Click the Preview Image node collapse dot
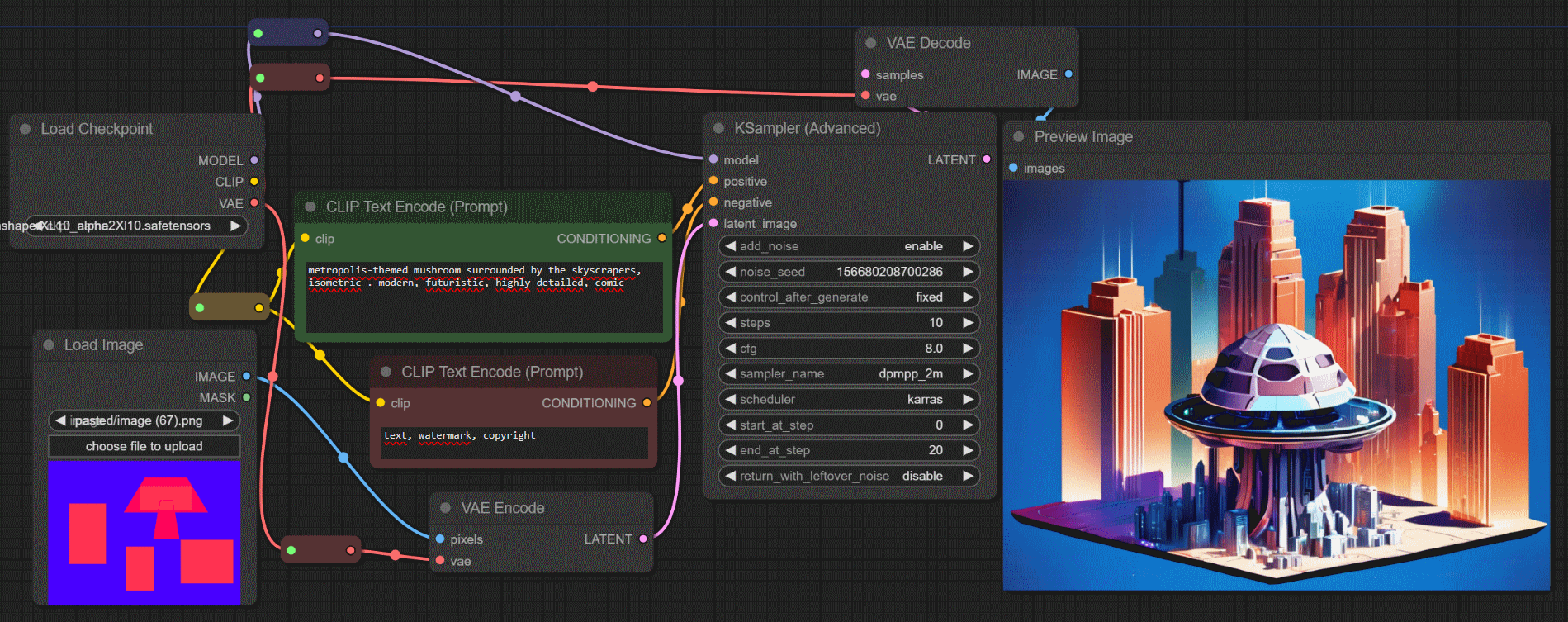The width and height of the screenshot is (1568, 622). pyautogui.click(x=1019, y=137)
